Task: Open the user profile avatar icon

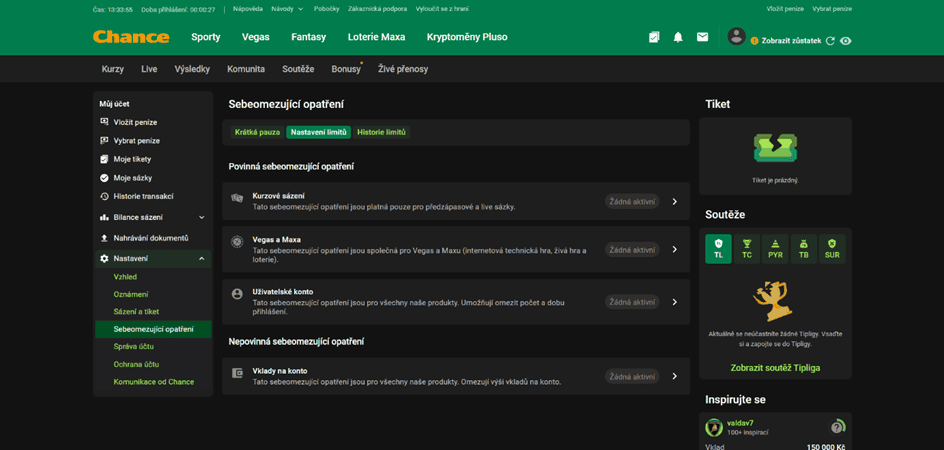Action: [x=736, y=36]
